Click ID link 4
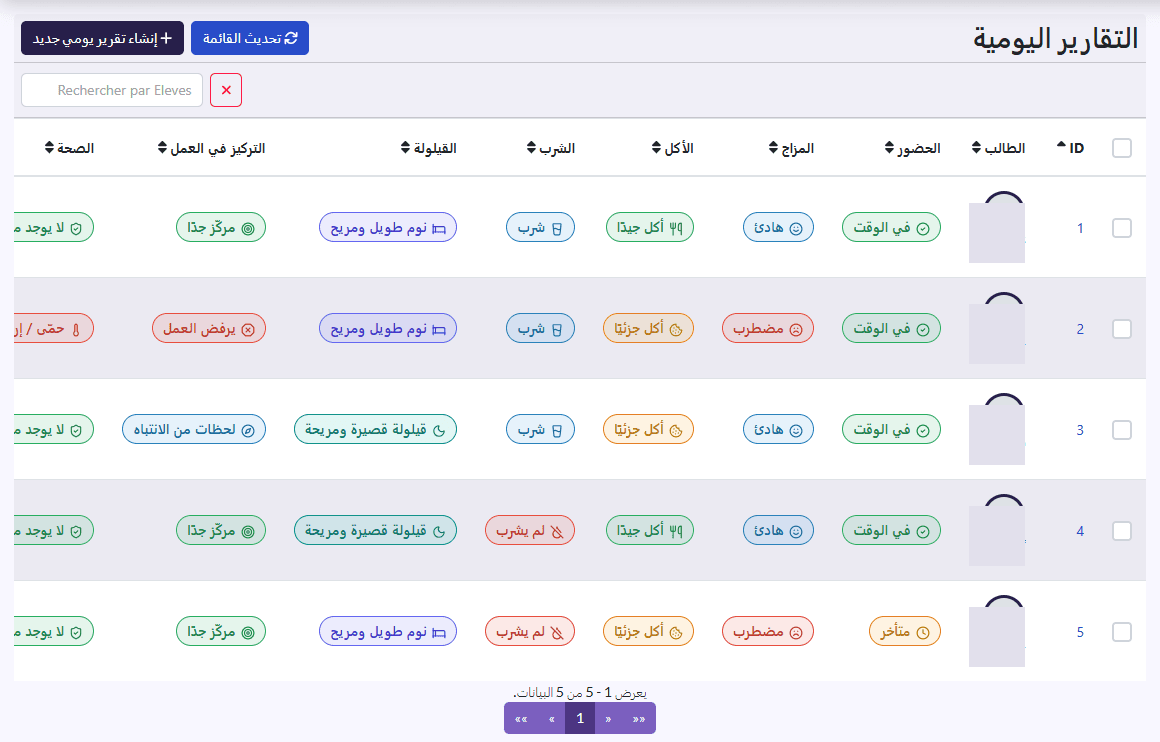Viewport: 1160px width, 742px height. click(x=1079, y=530)
